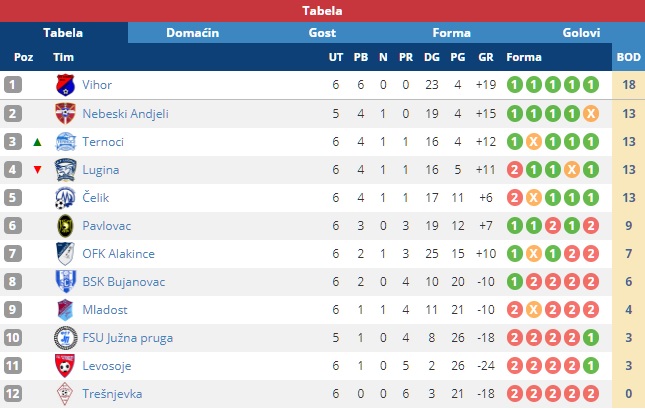Screen dimensions: 645x409
Task: Click the FSU Južna pruga round logo
Action: pyautogui.click(x=65, y=338)
